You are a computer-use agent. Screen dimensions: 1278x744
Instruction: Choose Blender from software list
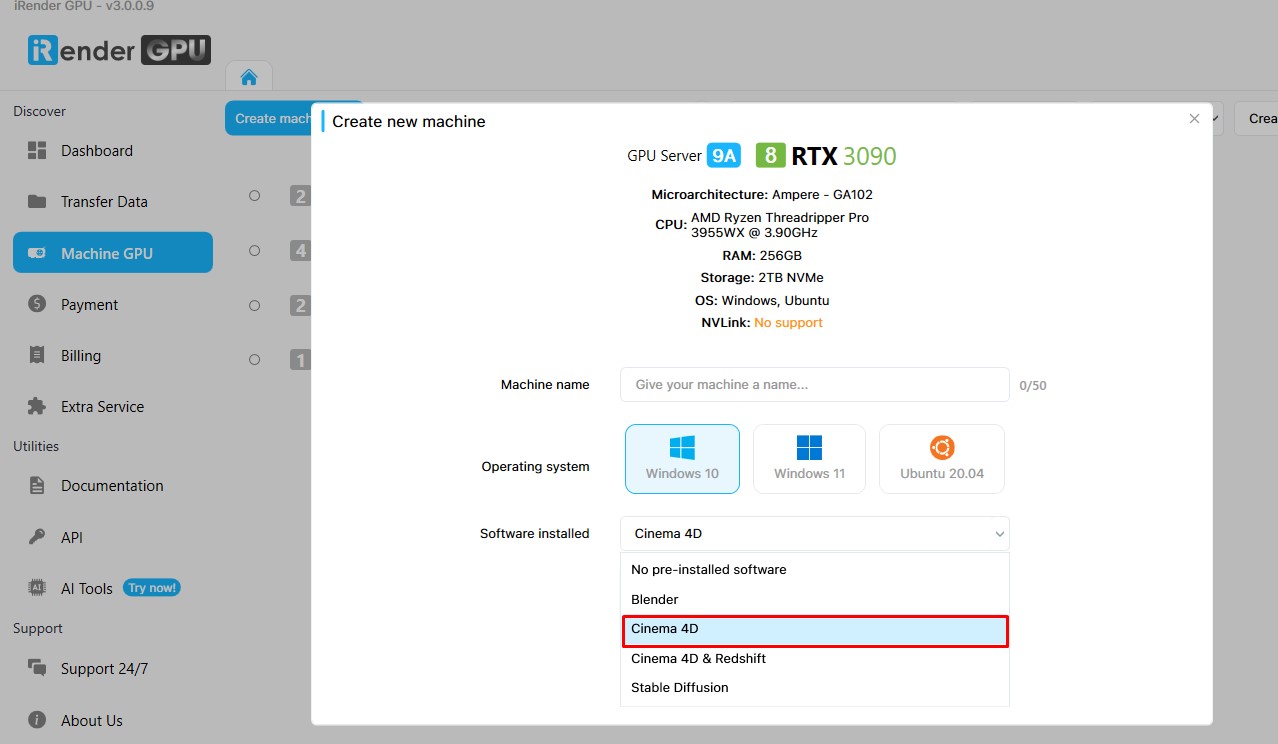655,599
